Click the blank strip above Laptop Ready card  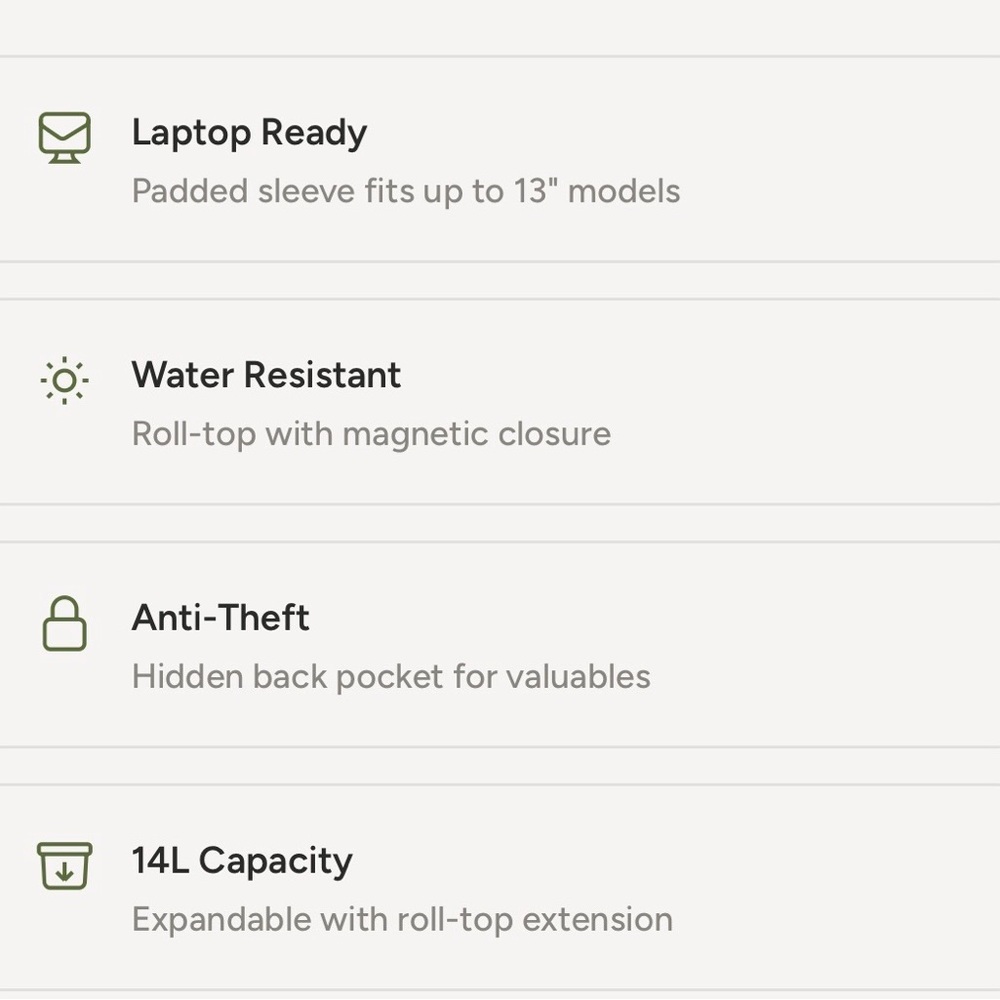point(500,27)
